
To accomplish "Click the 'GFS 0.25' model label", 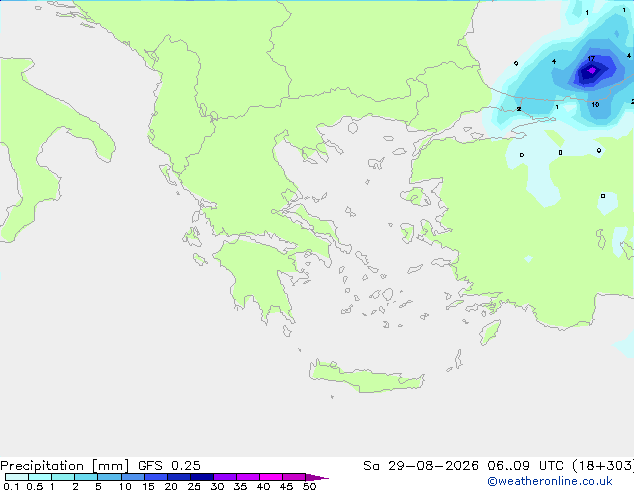I will coord(169,466).
